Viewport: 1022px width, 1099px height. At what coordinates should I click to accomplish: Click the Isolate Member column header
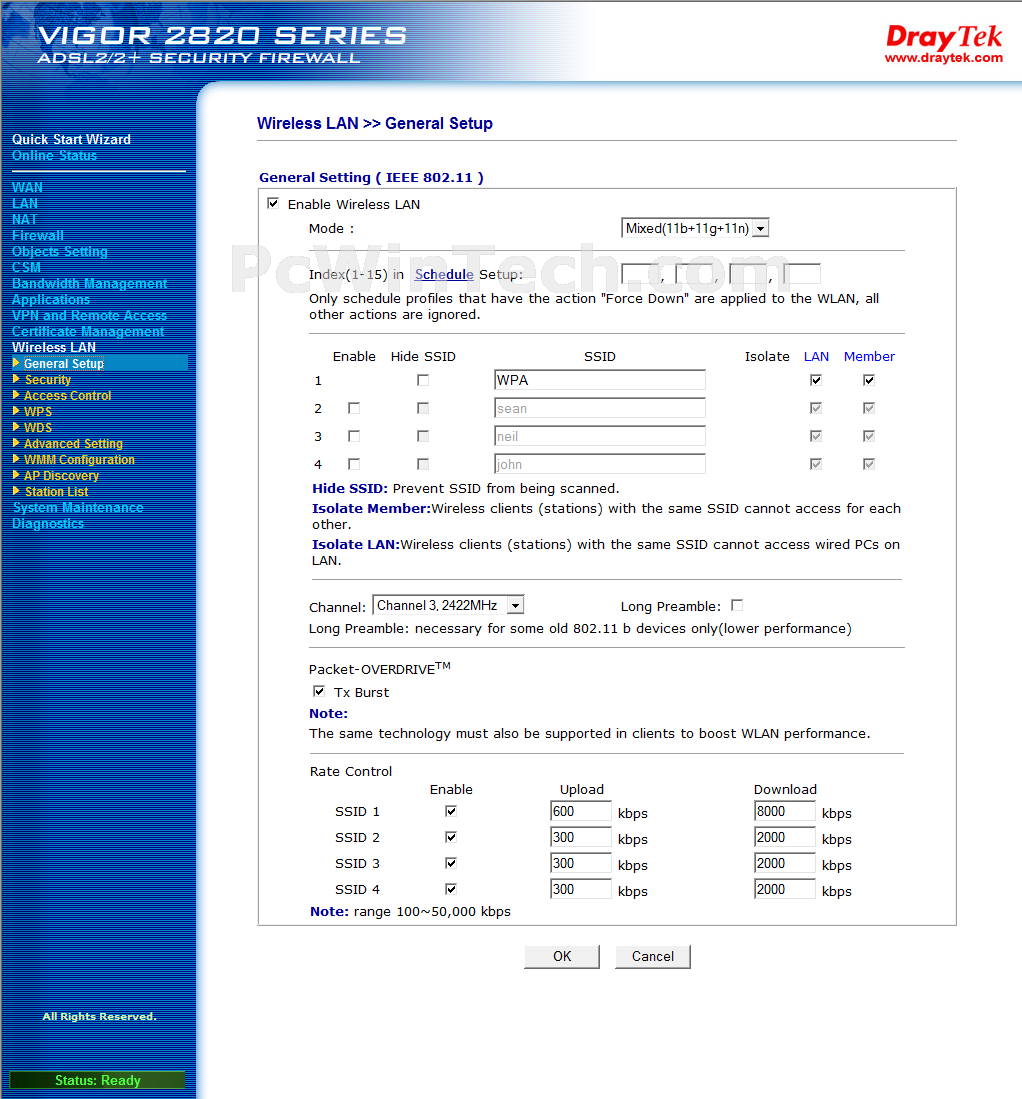[x=869, y=356]
